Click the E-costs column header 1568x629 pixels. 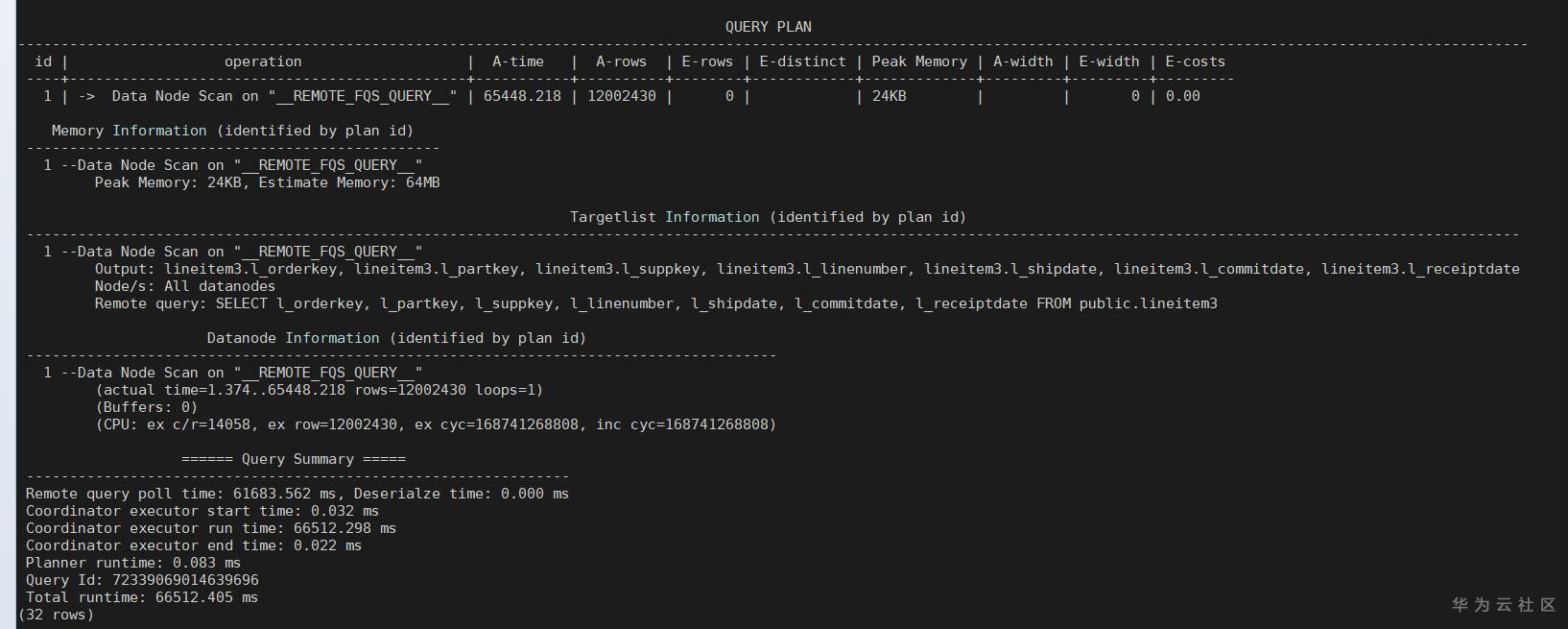click(x=1195, y=61)
